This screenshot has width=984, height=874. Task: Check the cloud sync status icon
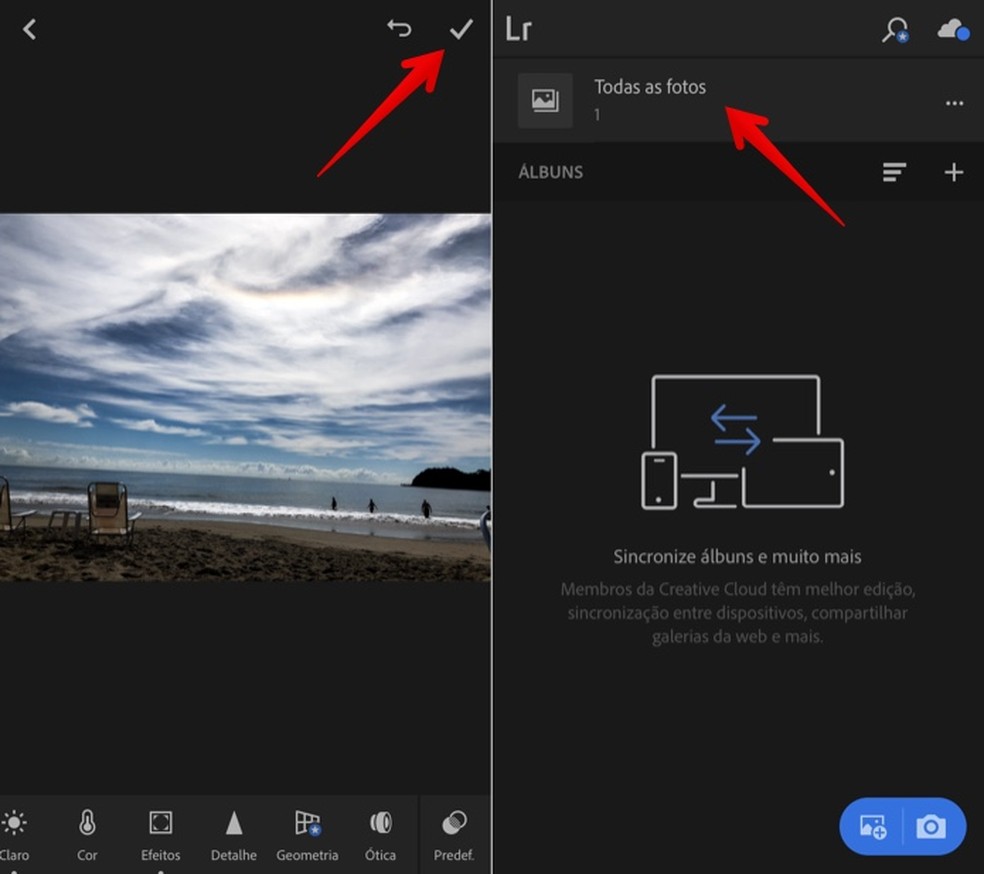[952, 30]
